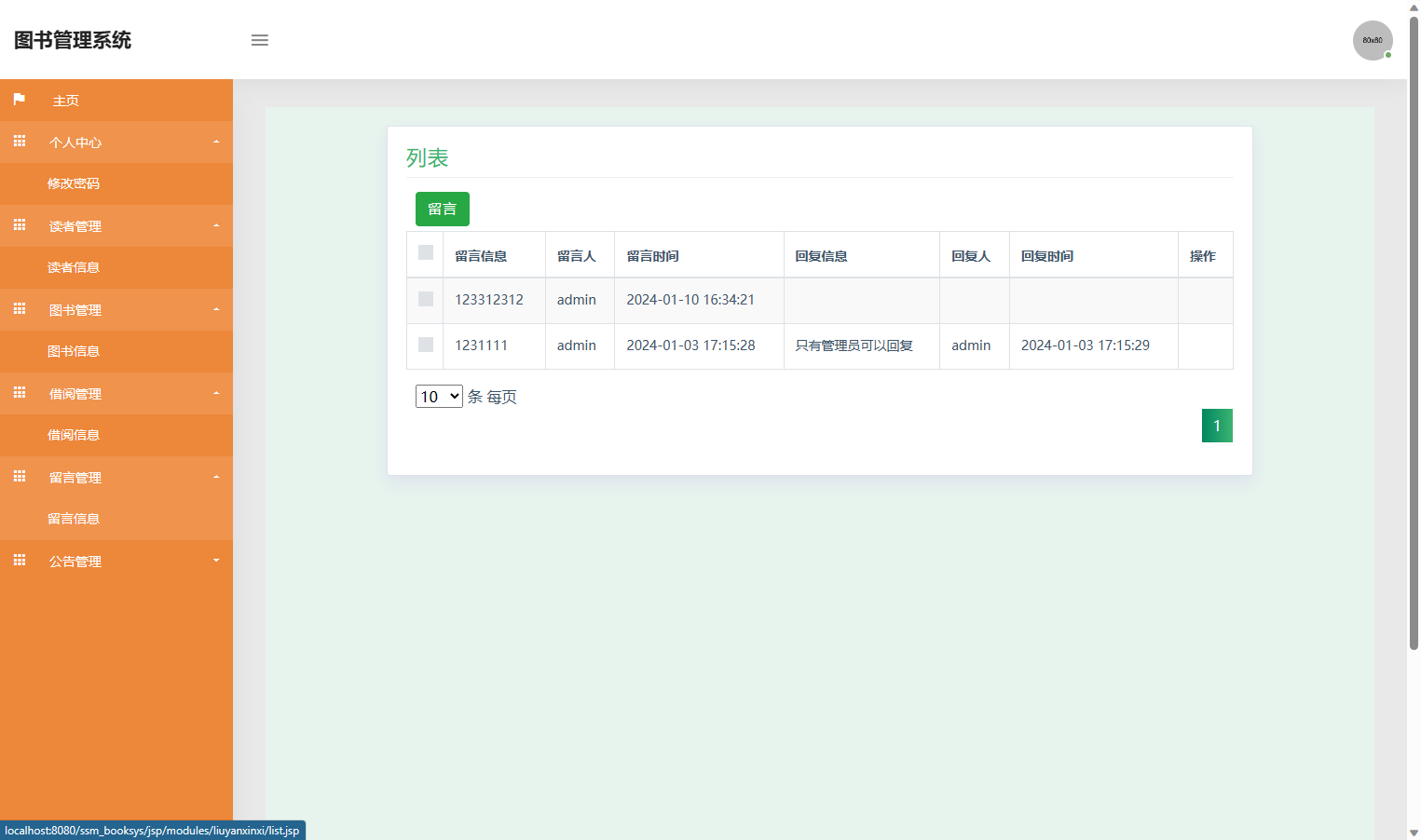Click the hamburger menu toggle icon
The image size is (1421, 840).
[x=260, y=40]
